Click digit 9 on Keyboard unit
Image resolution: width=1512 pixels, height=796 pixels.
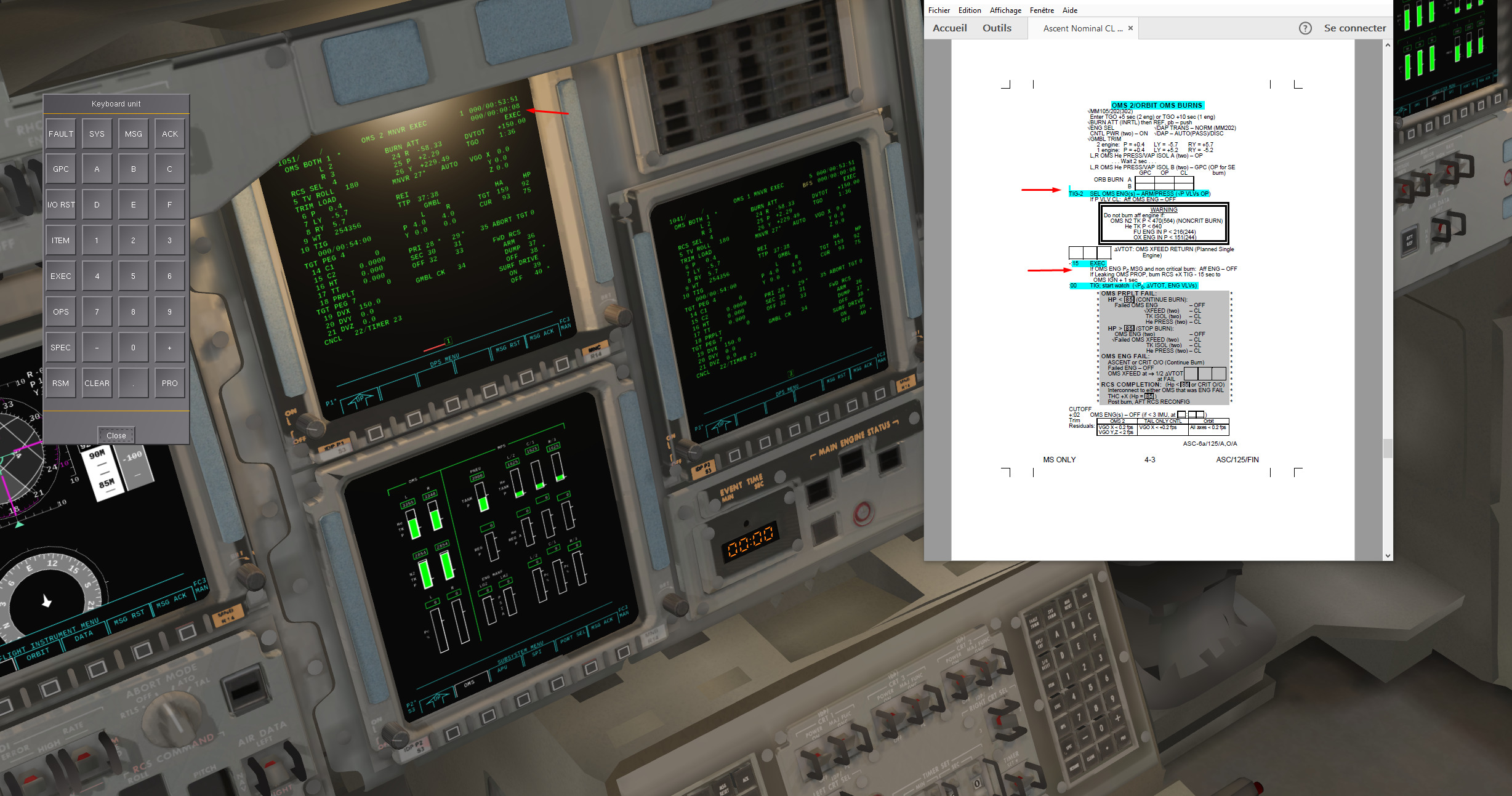[x=170, y=312]
